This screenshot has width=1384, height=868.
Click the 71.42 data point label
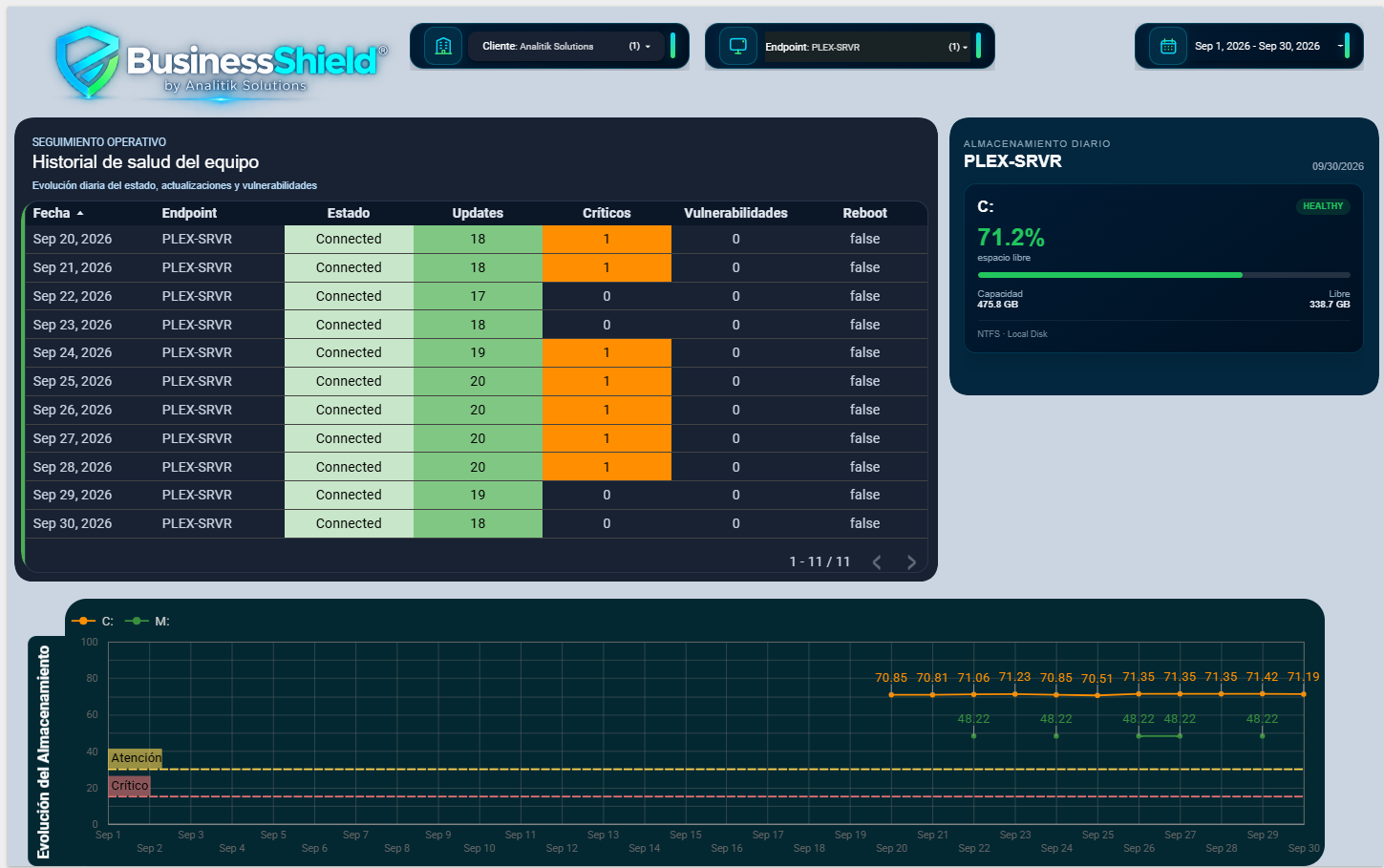pos(1262,677)
